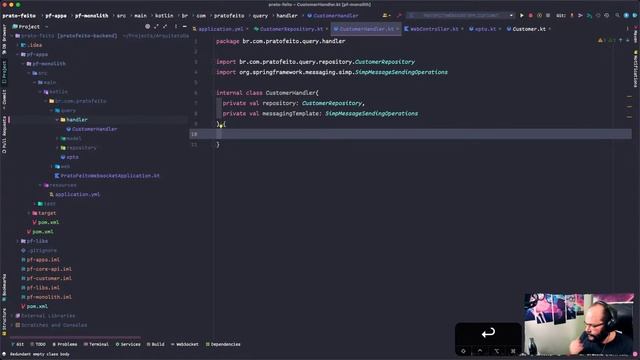
Task: Click the warning inspection indicator in editor
Action: pyautogui.click(x=600, y=40)
